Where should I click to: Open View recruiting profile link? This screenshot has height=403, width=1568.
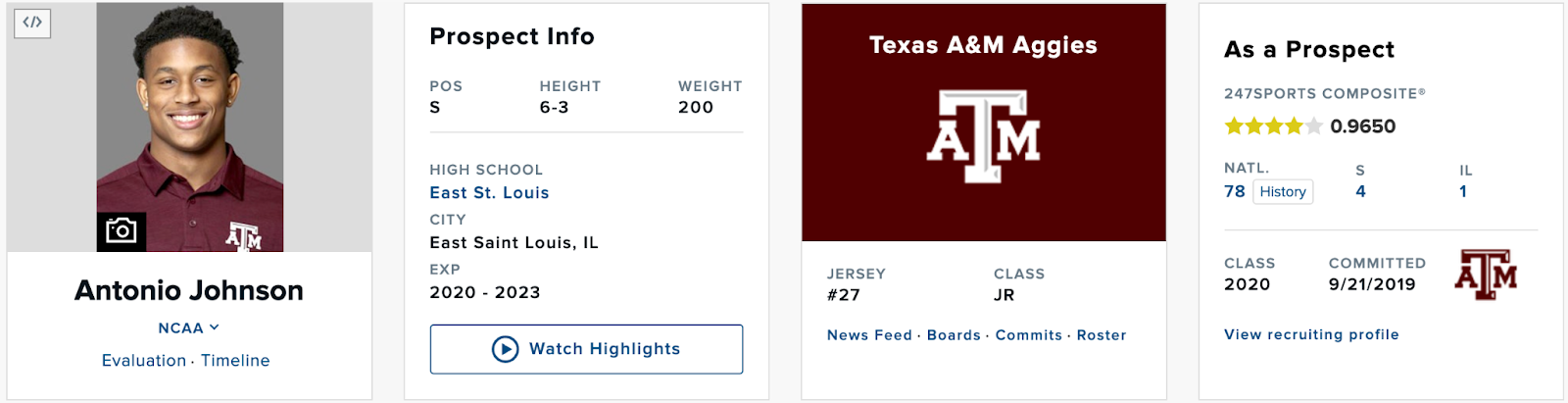pyautogui.click(x=1311, y=334)
